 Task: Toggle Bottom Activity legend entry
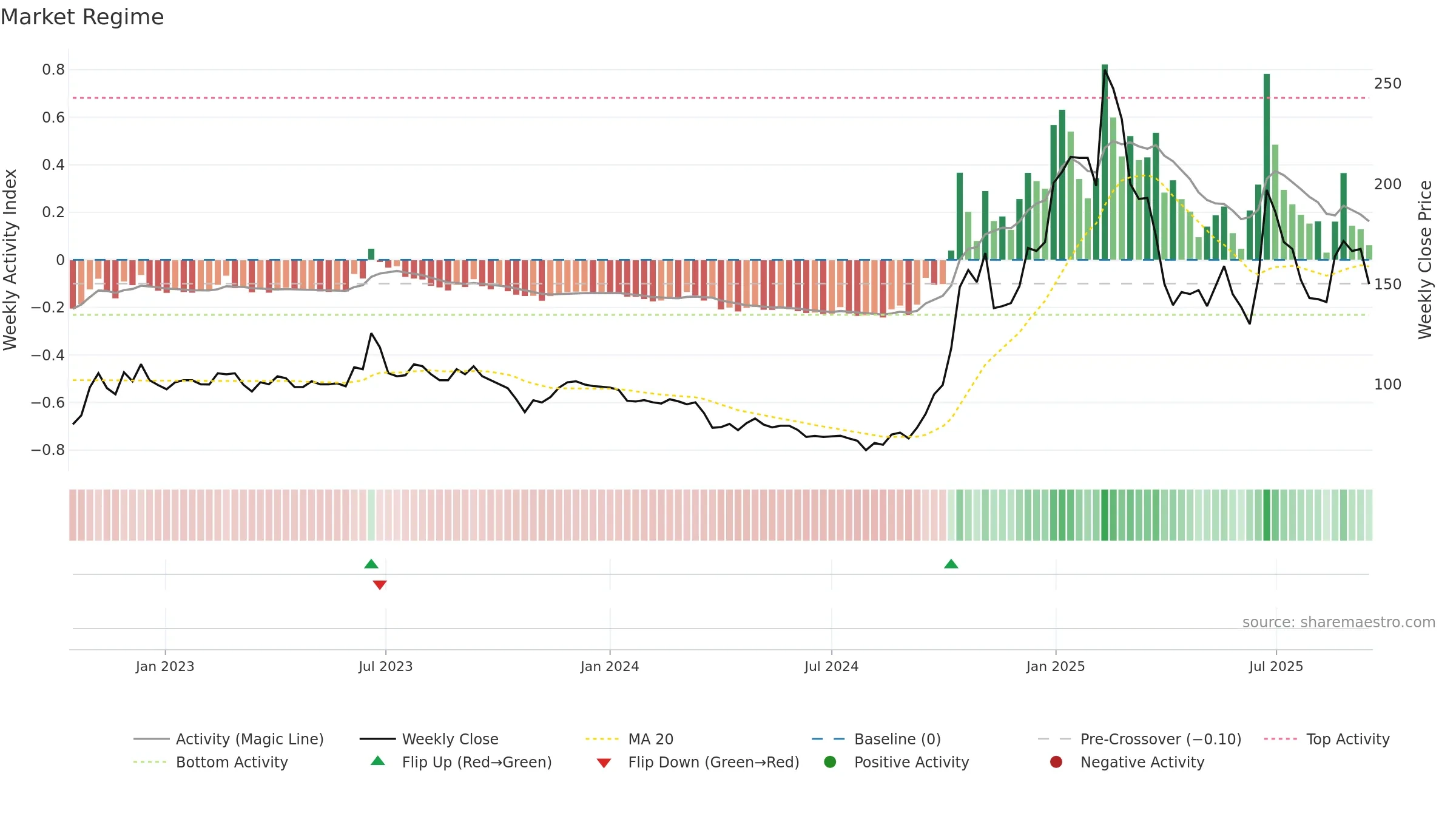(x=211, y=762)
